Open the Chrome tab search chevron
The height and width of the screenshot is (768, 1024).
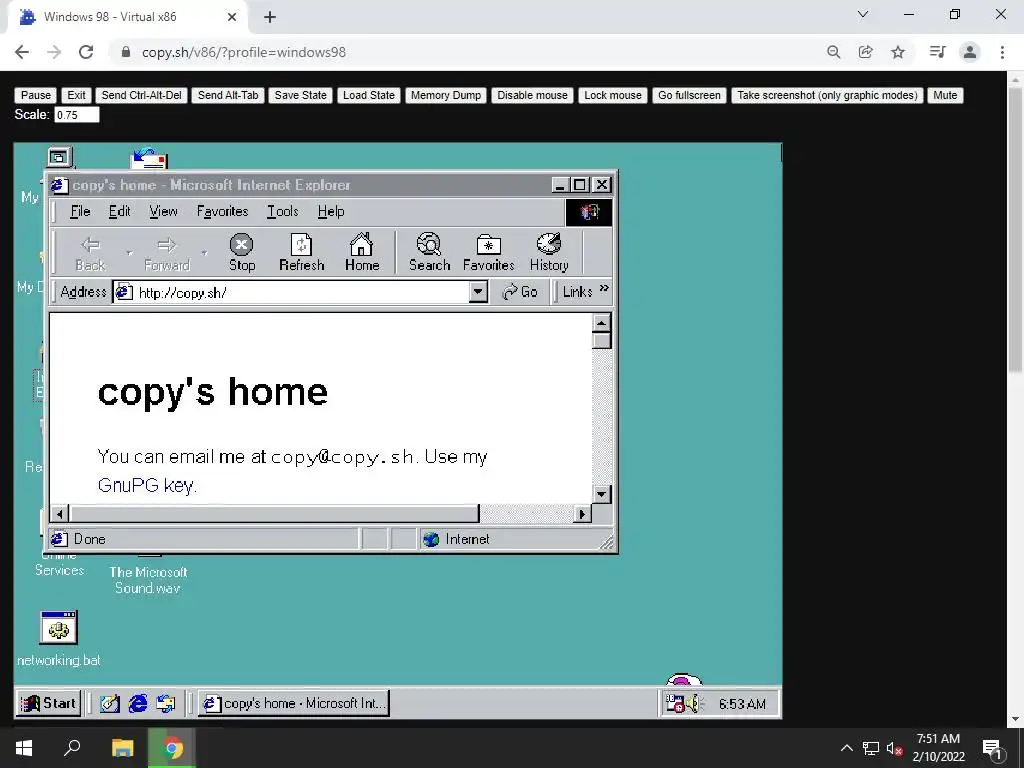(x=863, y=14)
